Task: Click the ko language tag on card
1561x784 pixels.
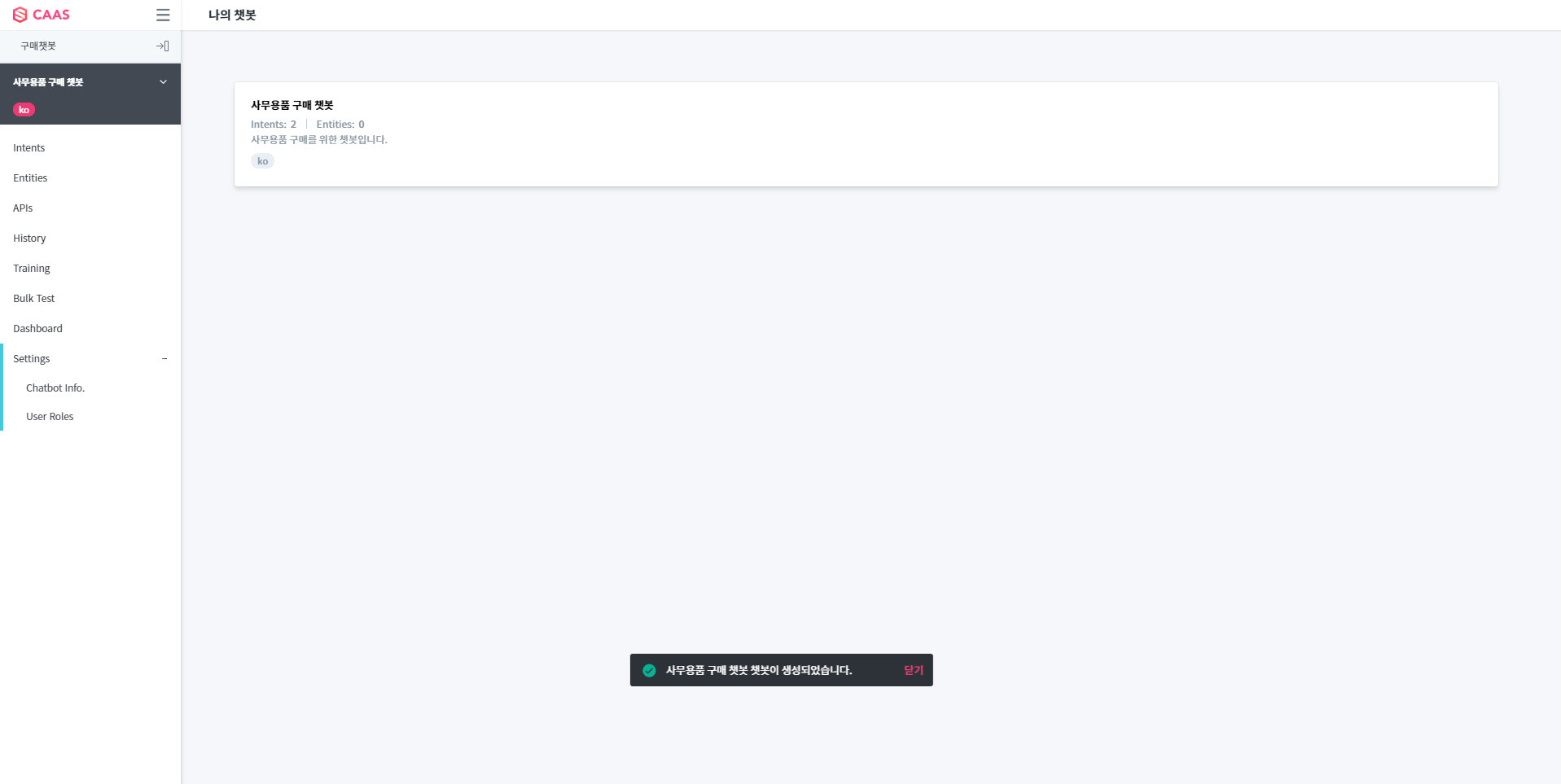Action: 262,161
